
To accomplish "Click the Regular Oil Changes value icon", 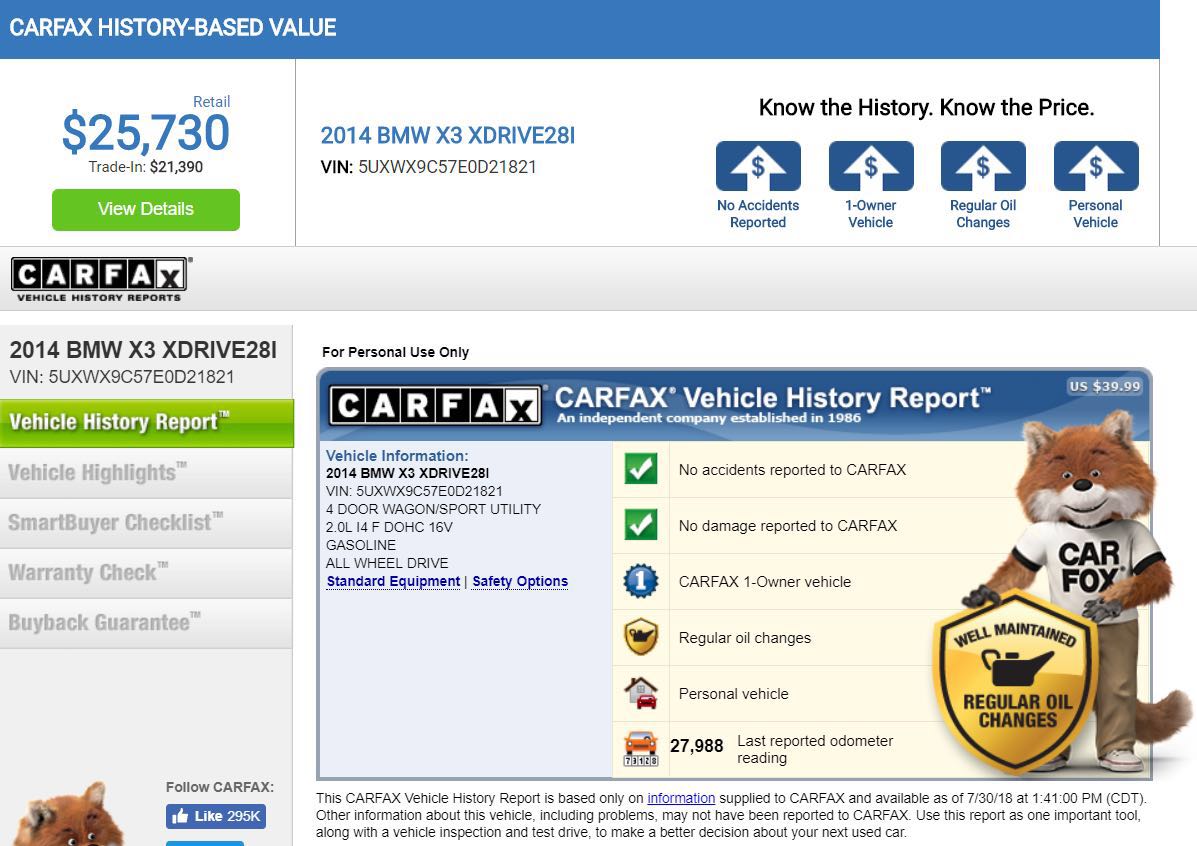I will 983,166.
